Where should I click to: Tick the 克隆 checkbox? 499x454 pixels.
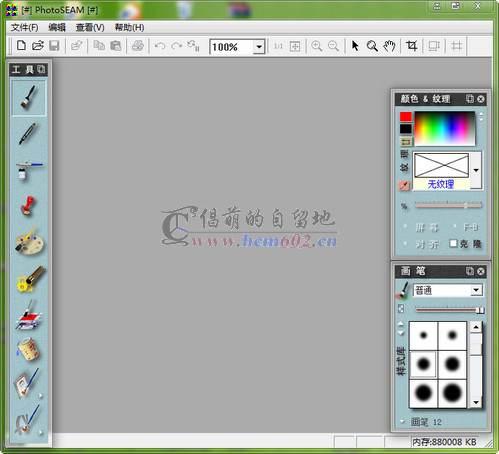453,244
